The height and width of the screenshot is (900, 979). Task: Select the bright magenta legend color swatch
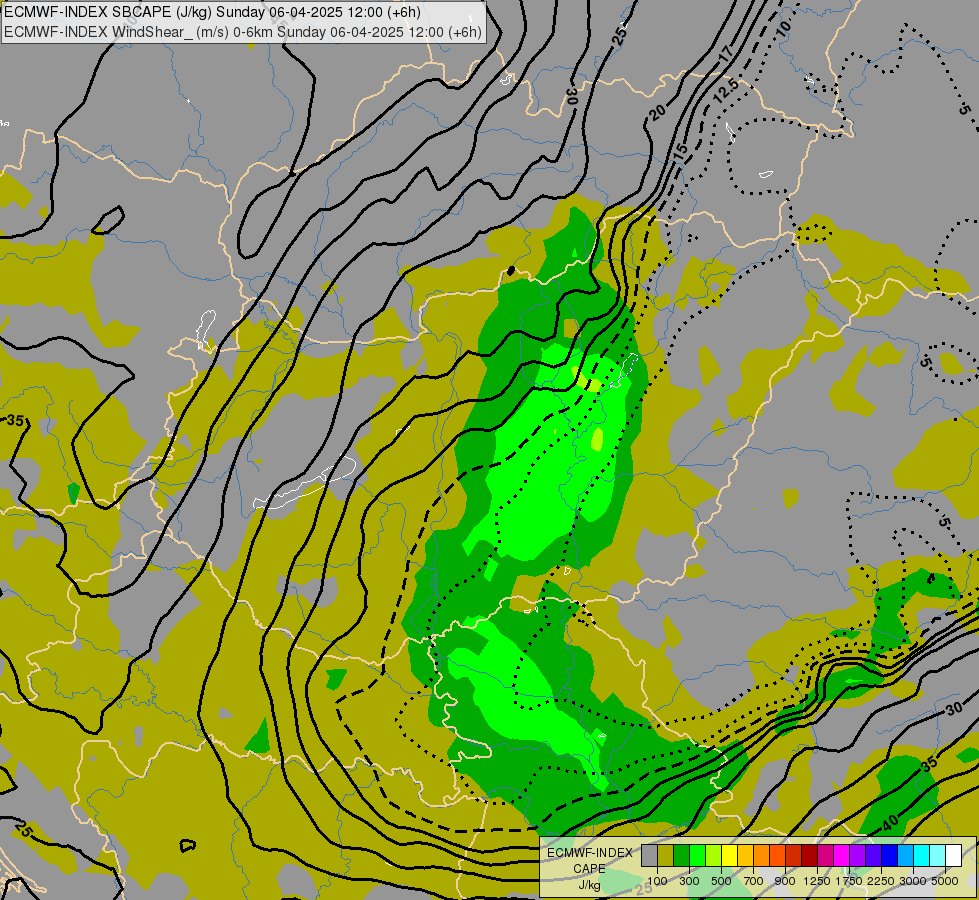pos(841,855)
